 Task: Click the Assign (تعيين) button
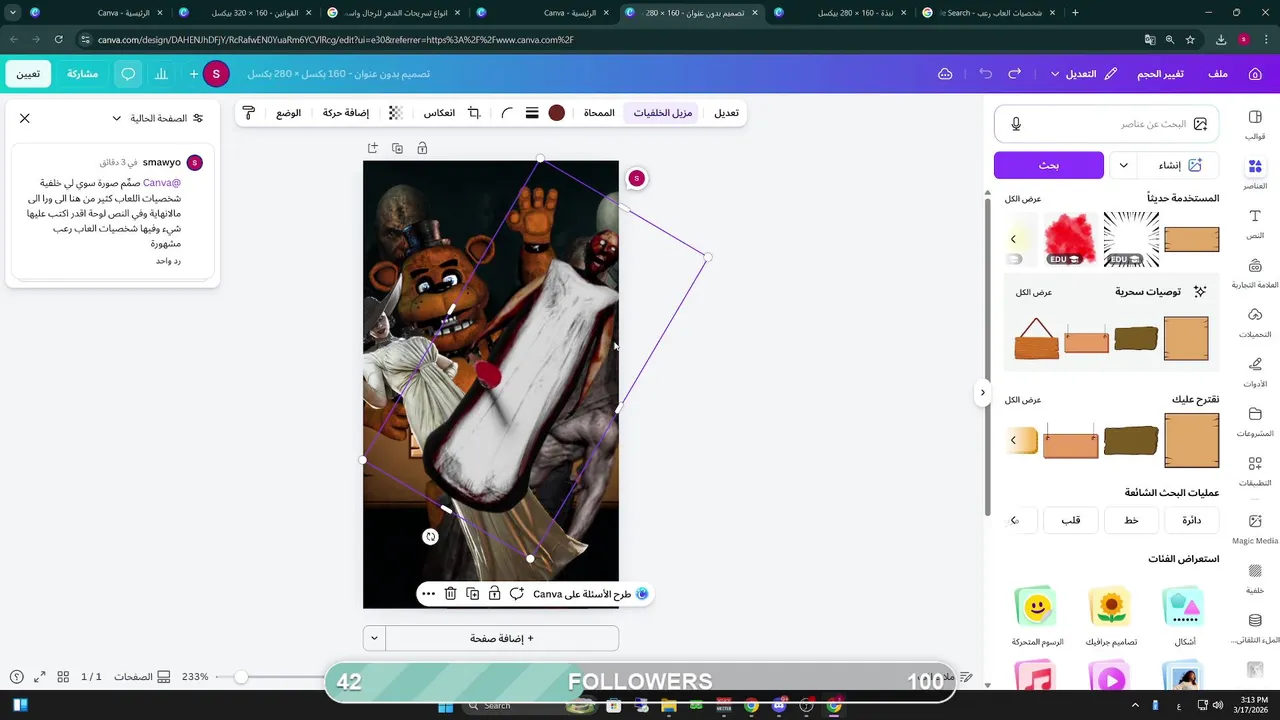coord(28,74)
